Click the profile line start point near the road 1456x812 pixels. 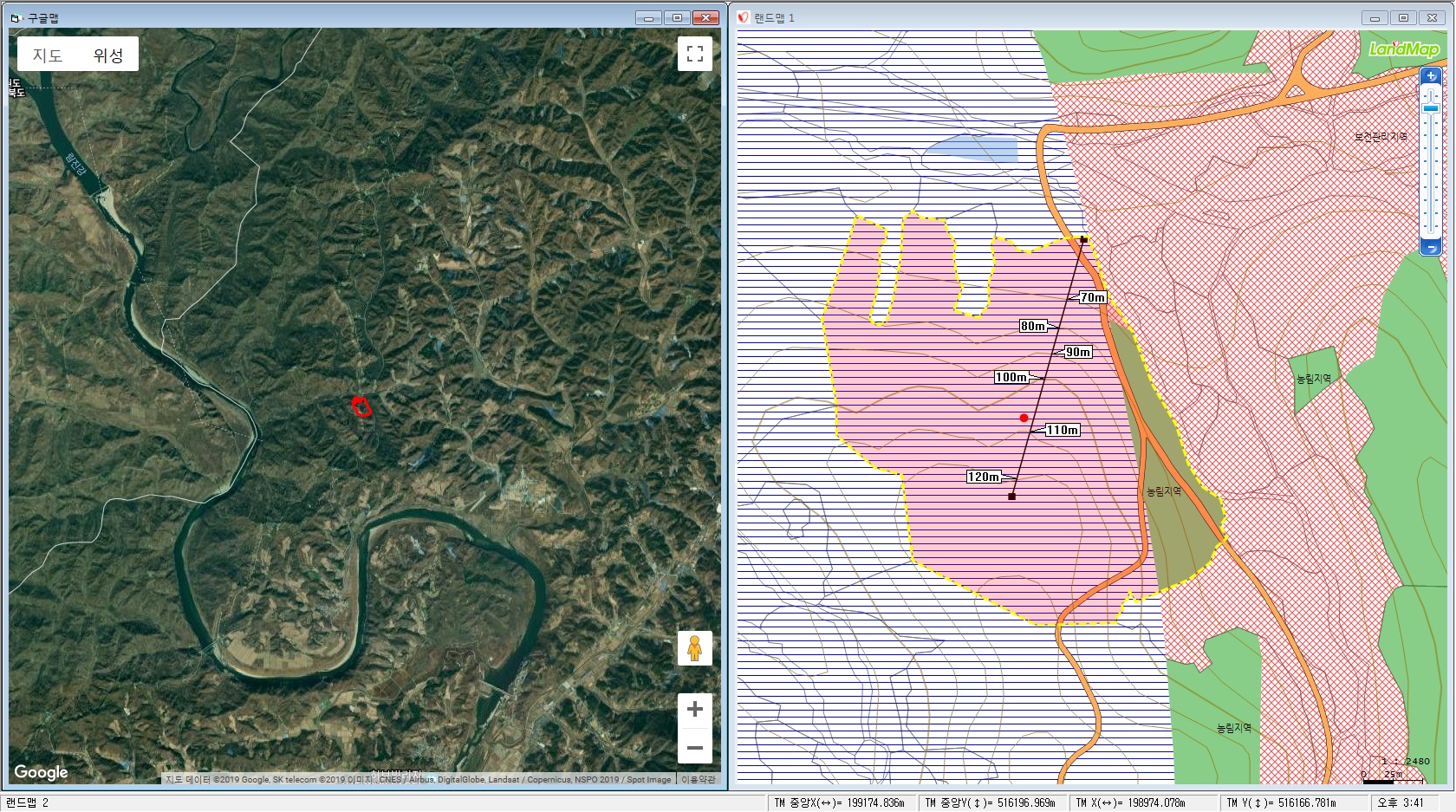[1083, 239]
